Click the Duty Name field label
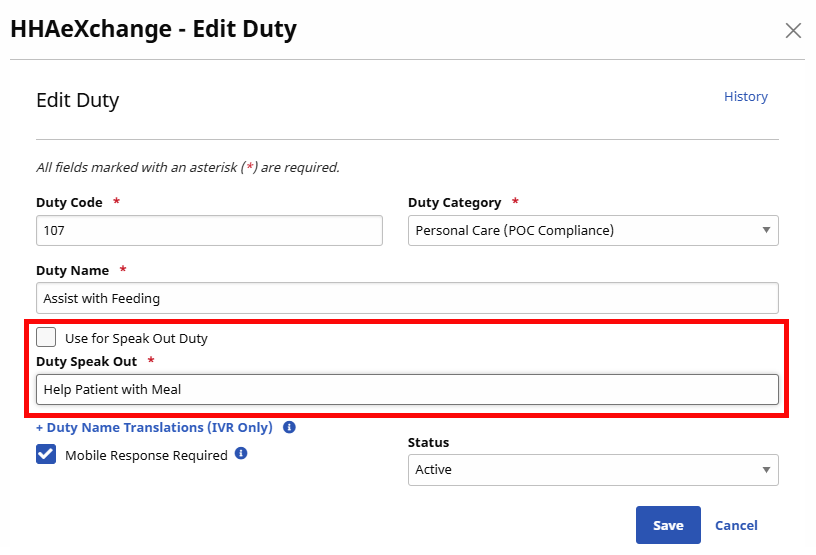The image size is (816, 555). [x=73, y=270]
